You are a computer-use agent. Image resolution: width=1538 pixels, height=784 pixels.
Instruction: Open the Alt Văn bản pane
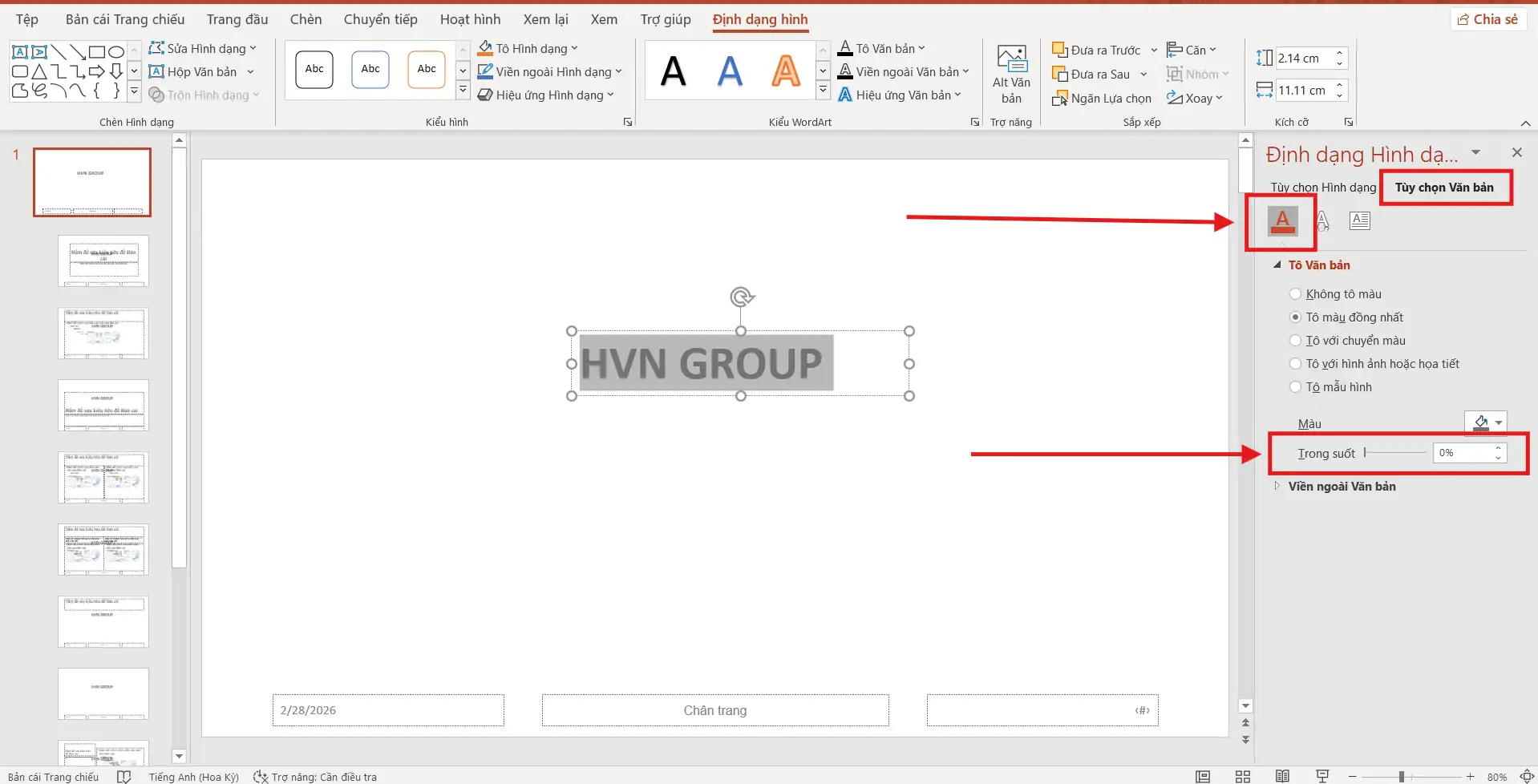click(x=1010, y=72)
